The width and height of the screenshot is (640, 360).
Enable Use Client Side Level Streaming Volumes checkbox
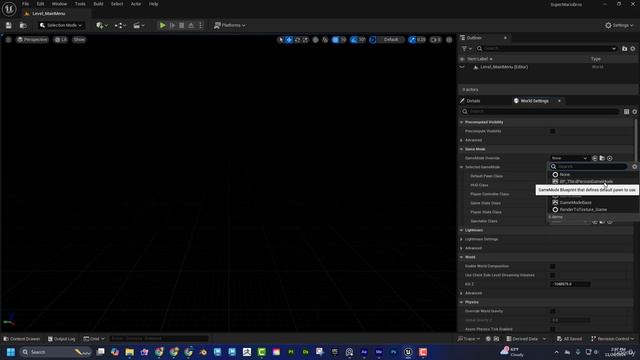click(x=552, y=275)
